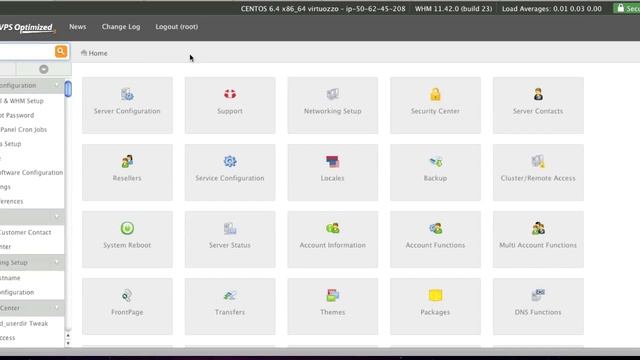Open the Account Functions icon
640x360 pixels.
coord(435,228)
